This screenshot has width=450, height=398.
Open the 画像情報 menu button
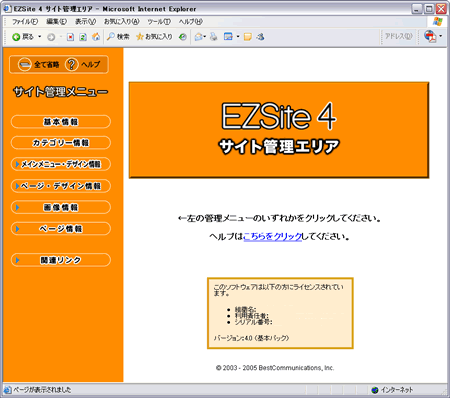pyautogui.click(x=61, y=207)
